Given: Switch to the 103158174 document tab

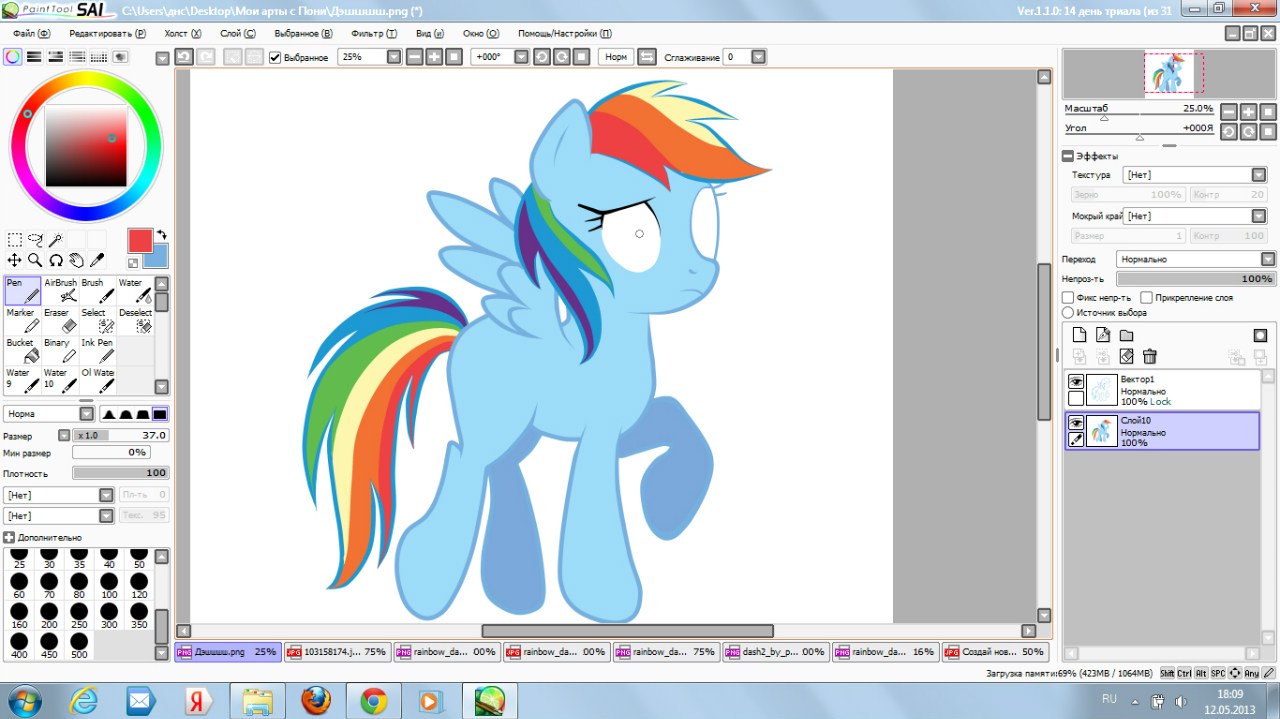Looking at the screenshot, I should [x=337, y=652].
